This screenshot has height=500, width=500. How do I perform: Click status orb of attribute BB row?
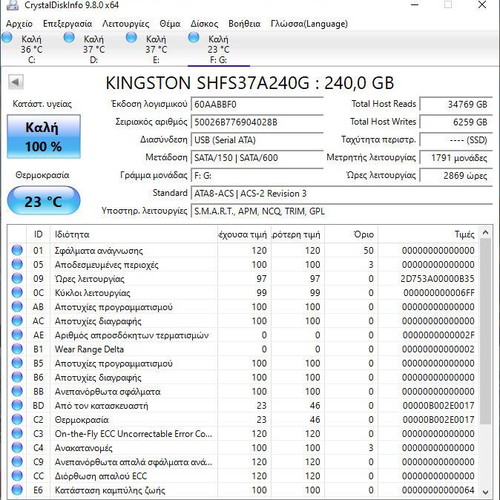(17, 391)
